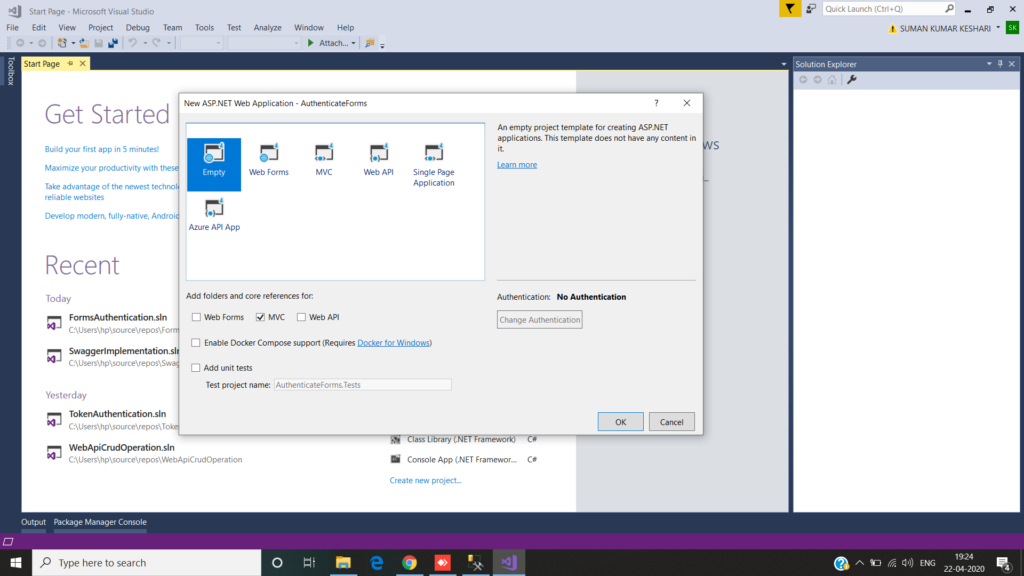Image resolution: width=1024 pixels, height=576 pixels.
Task: Click Solution Explorer Home icon
Action: 832,80
